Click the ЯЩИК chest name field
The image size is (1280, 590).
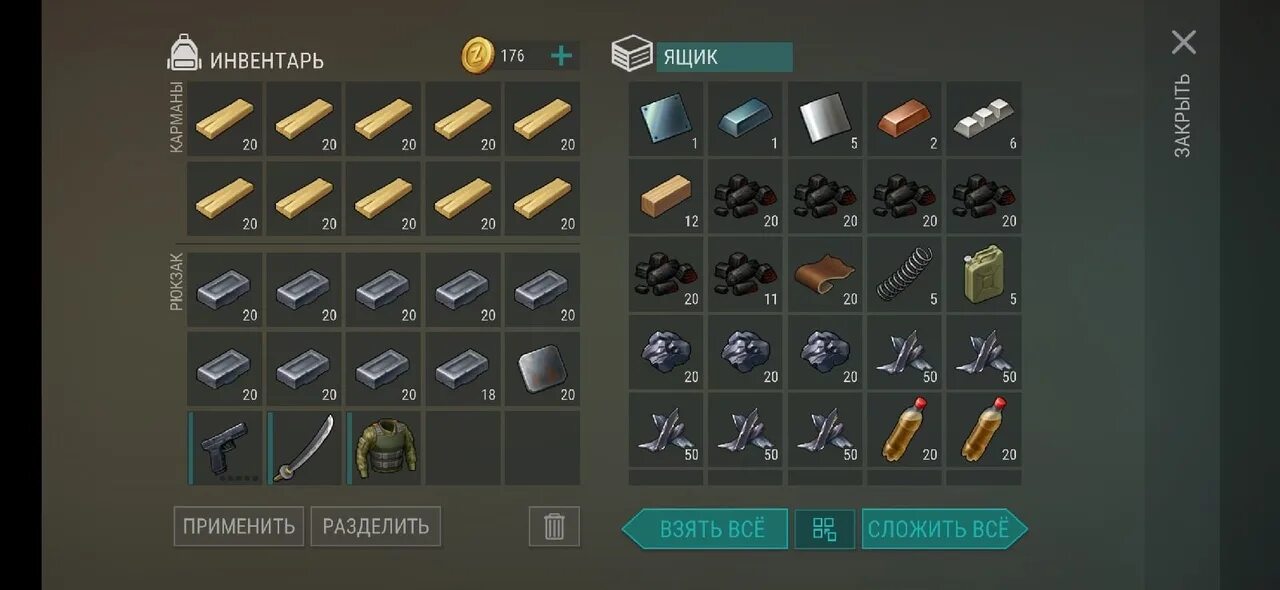[724, 57]
